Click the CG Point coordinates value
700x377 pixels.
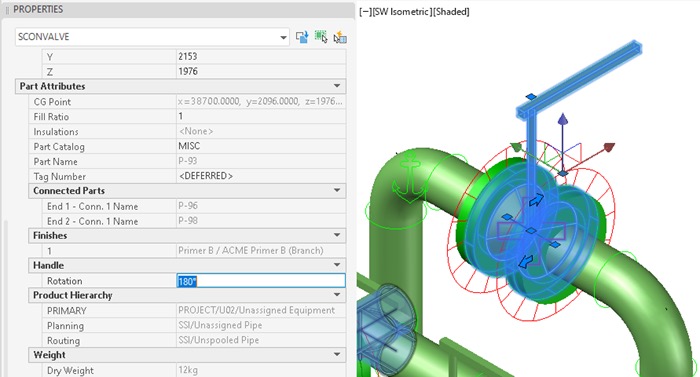(x=260, y=101)
